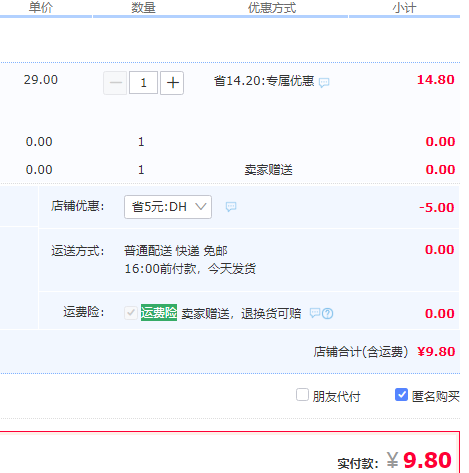469x473 pixels.
Task: Click comment bubble icon next to 退换货可赔
Action: click(x=315, y=313)
